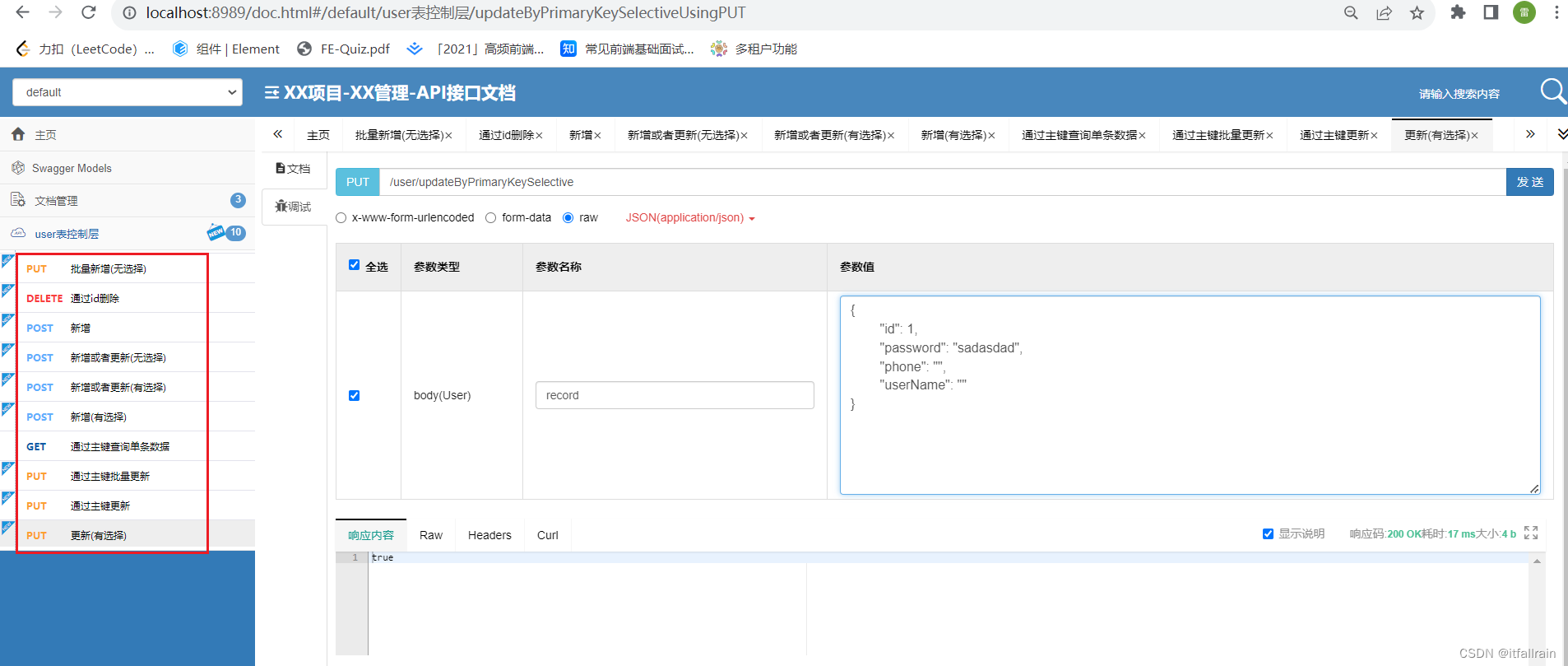Bookmark this page with star icon

[1417, 13]
